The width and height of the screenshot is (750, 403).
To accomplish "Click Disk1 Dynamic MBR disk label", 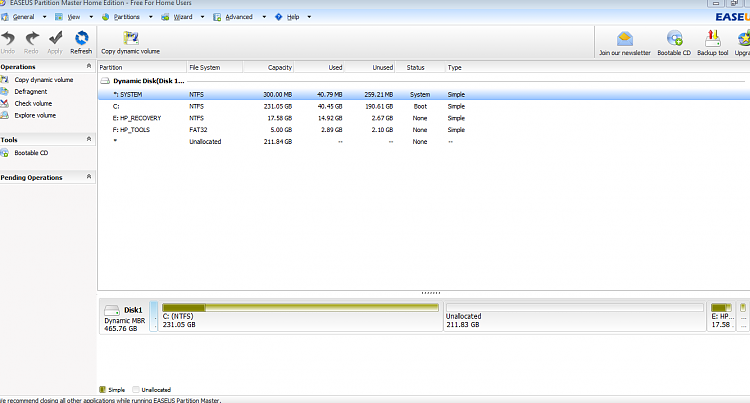I will (125, 318).
